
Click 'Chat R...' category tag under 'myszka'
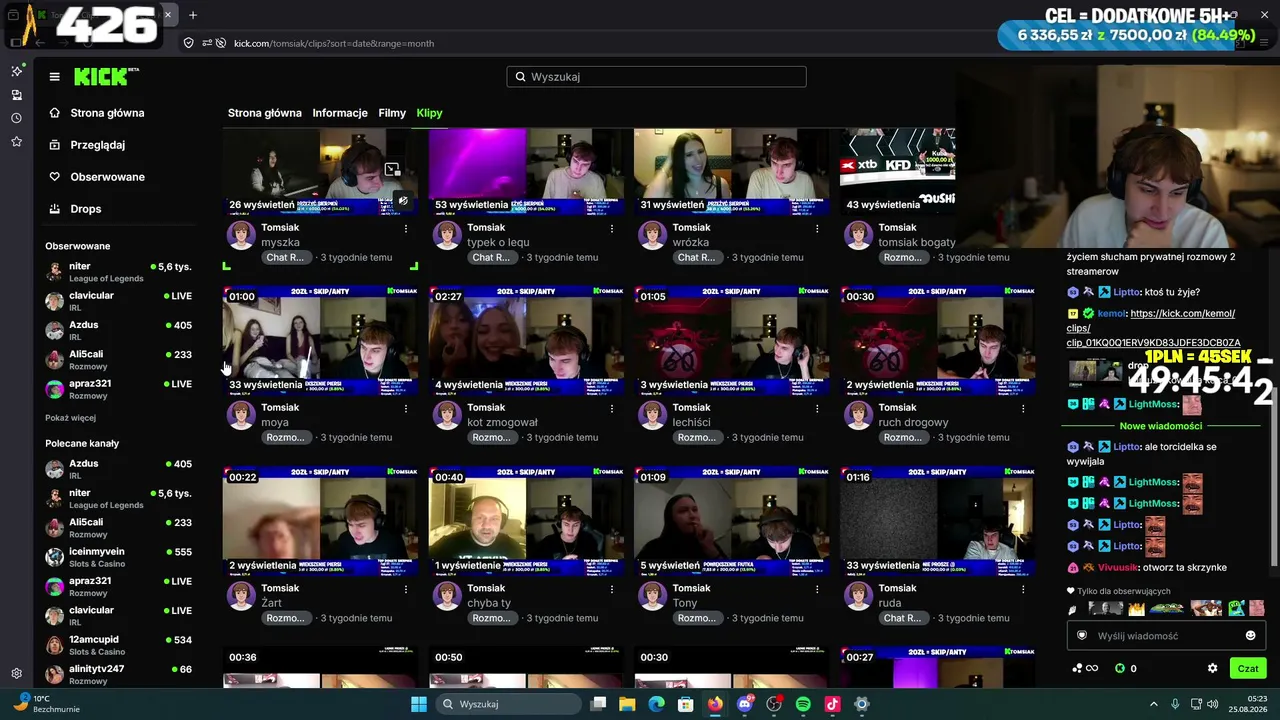[x=285, y=258]
